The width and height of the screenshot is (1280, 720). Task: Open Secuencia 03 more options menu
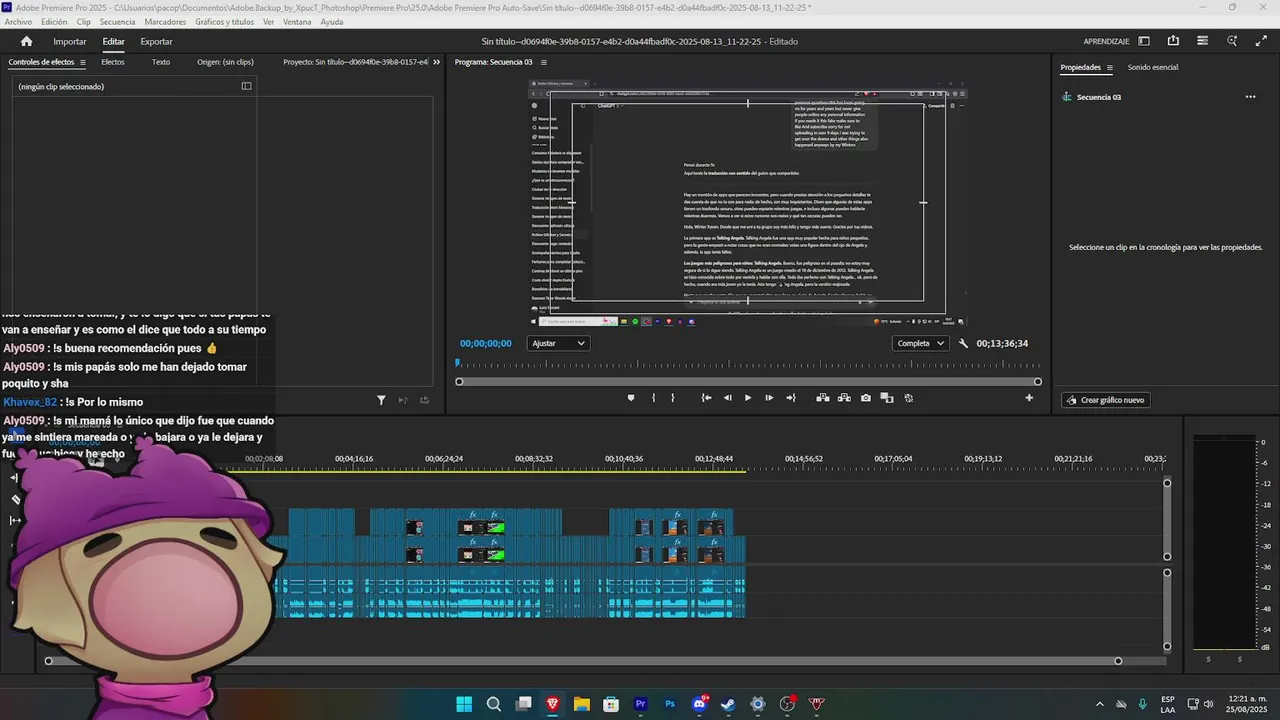[x=1250, y=97]
